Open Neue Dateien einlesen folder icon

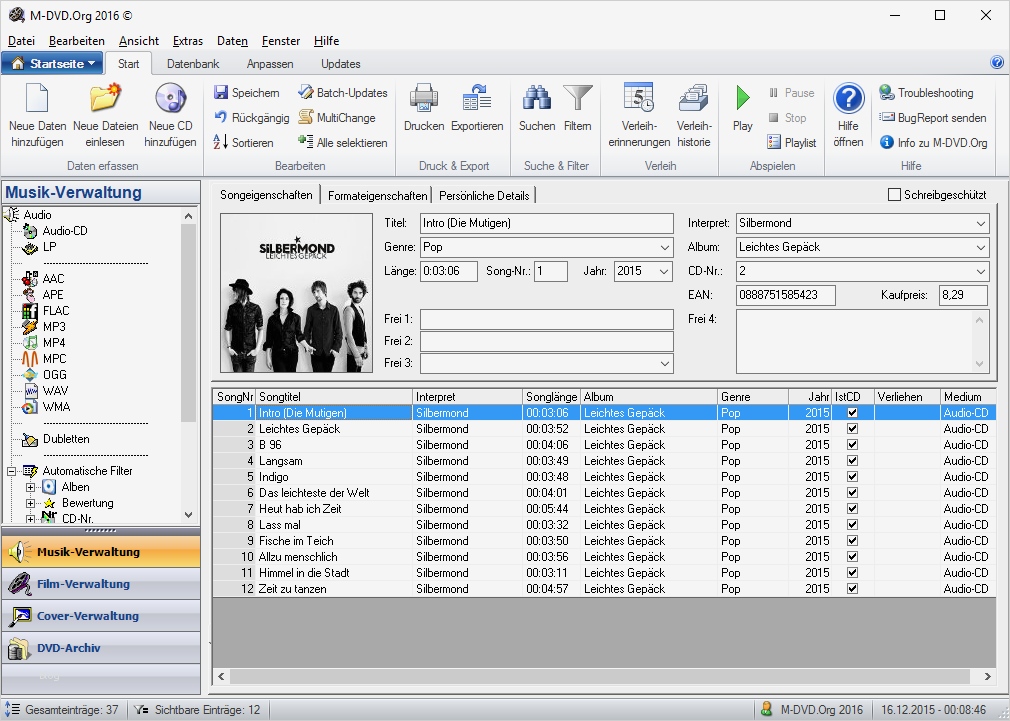pos(105,99)
